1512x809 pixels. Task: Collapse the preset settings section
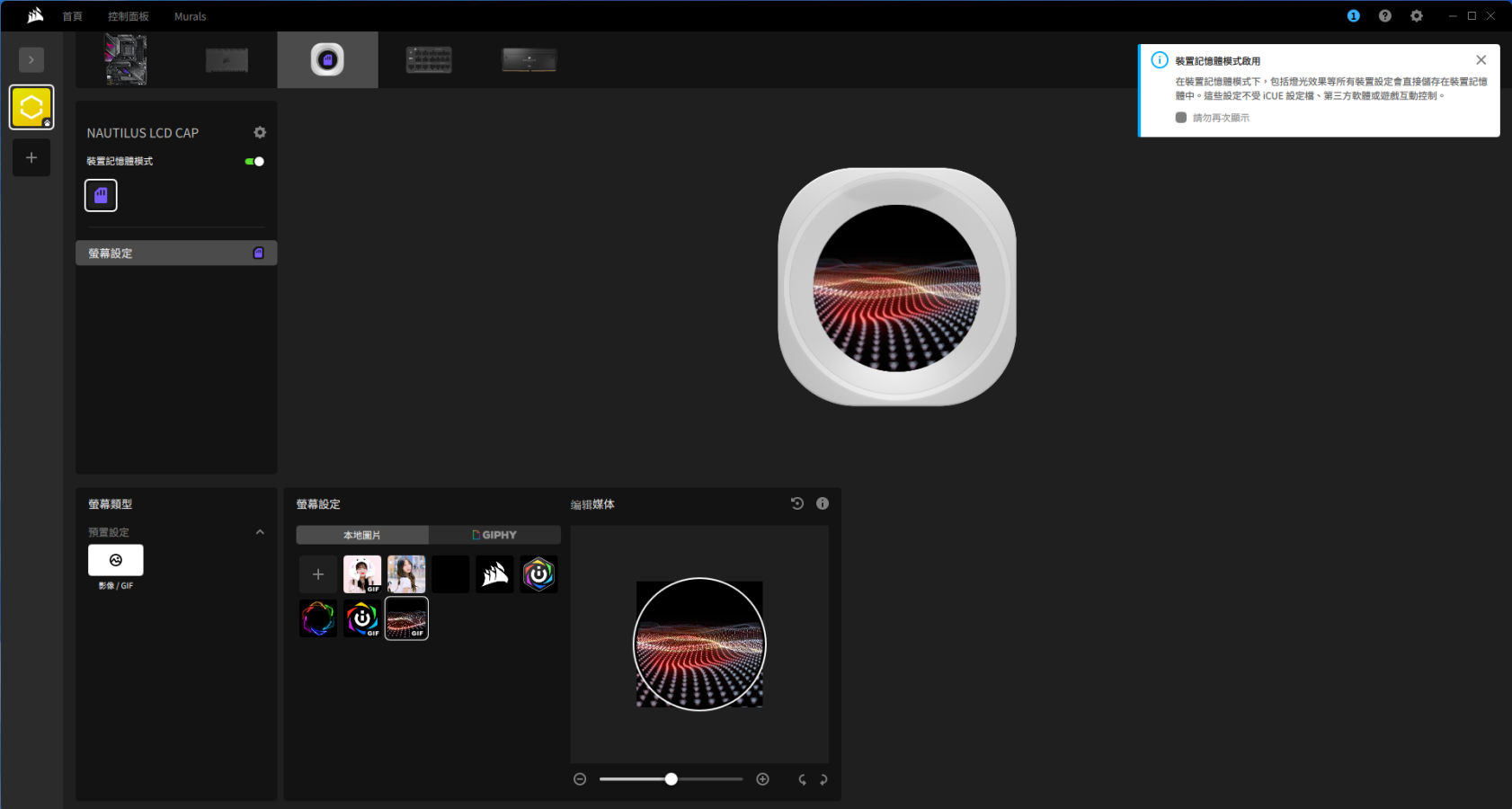pos(260,532)
